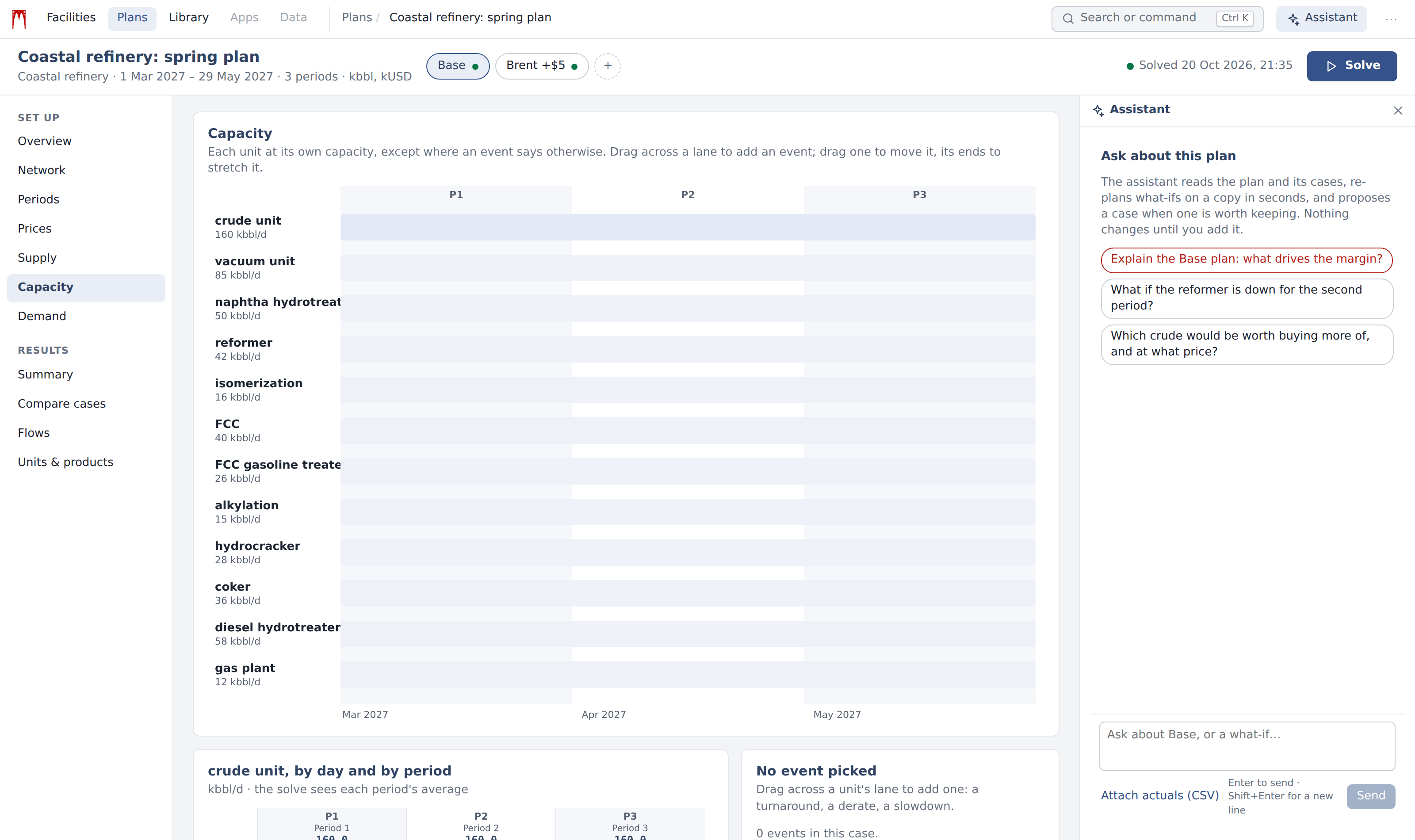
Task: Click the P3 column header in timeline
Action: tap(920, 195)
